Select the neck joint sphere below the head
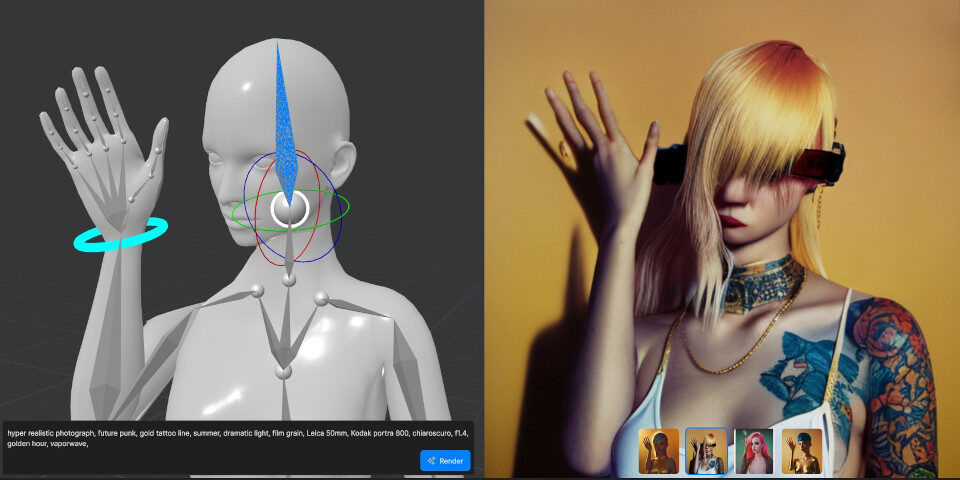This screenshot has width=960, height=480. point(290,280)
